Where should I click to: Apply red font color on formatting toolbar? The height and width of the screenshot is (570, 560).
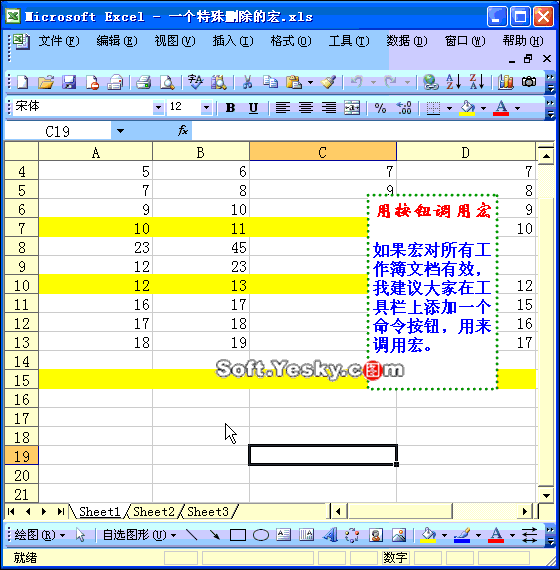[x=501, y=108]
